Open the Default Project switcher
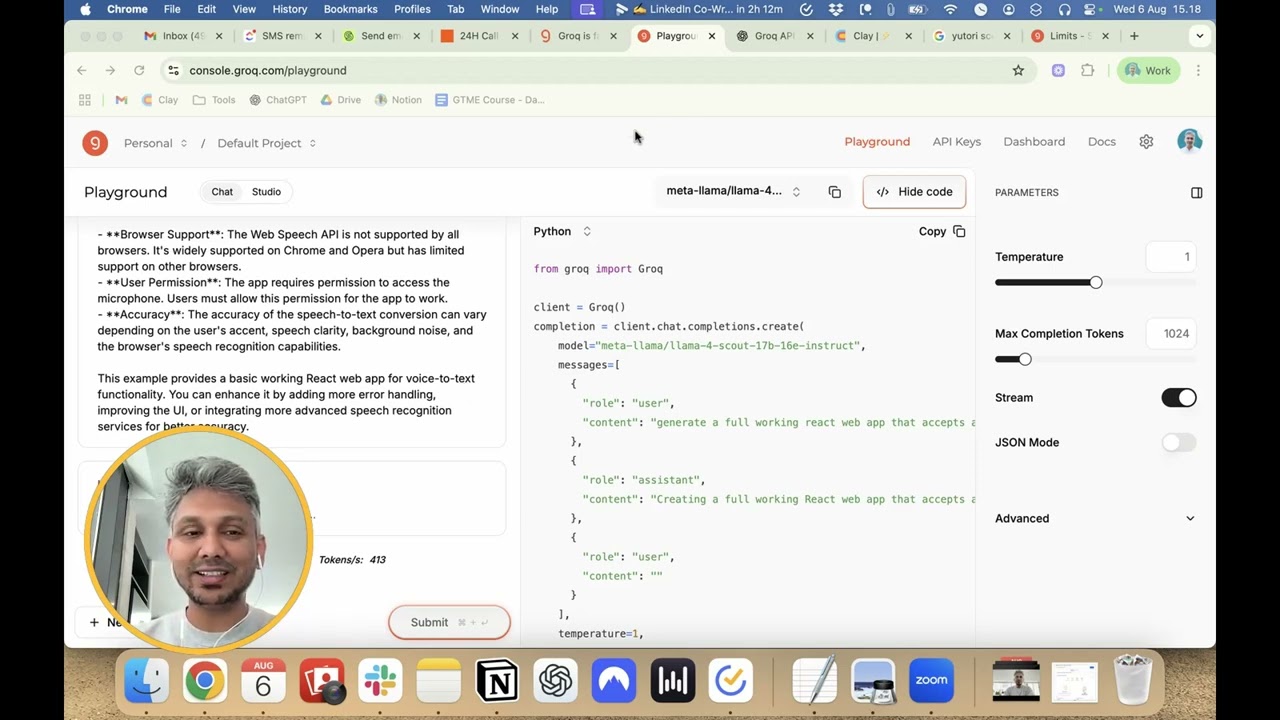Viewport: 1280px width, 720px height. [x=267, y=143]
